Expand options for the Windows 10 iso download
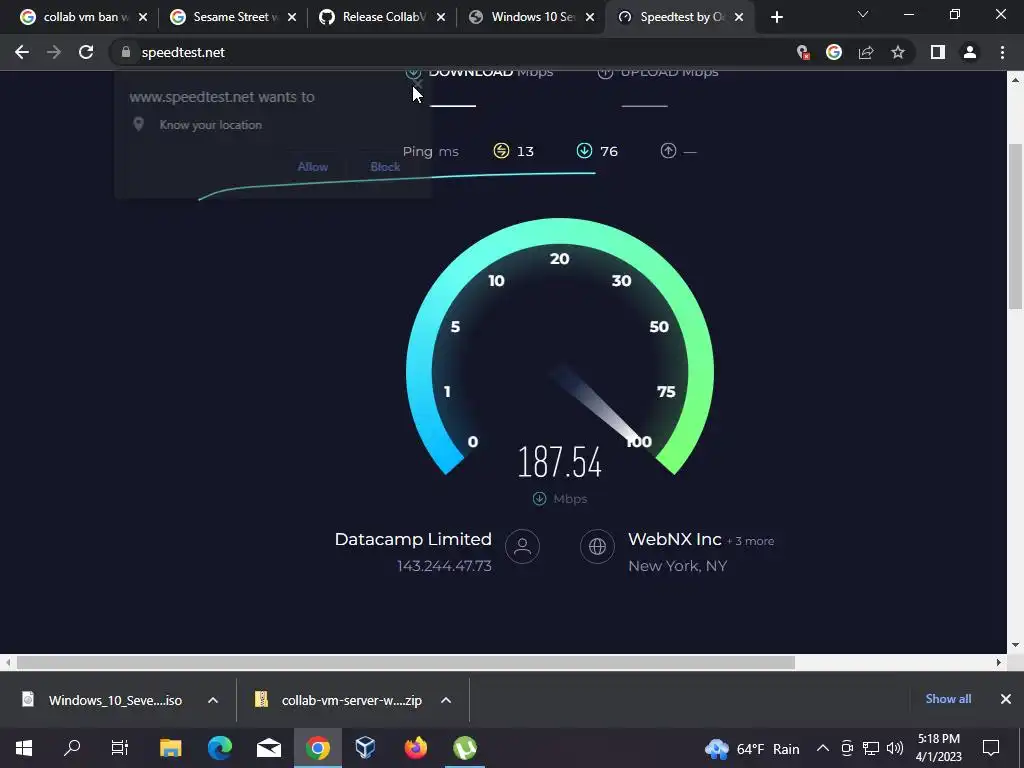 [213, 700]
